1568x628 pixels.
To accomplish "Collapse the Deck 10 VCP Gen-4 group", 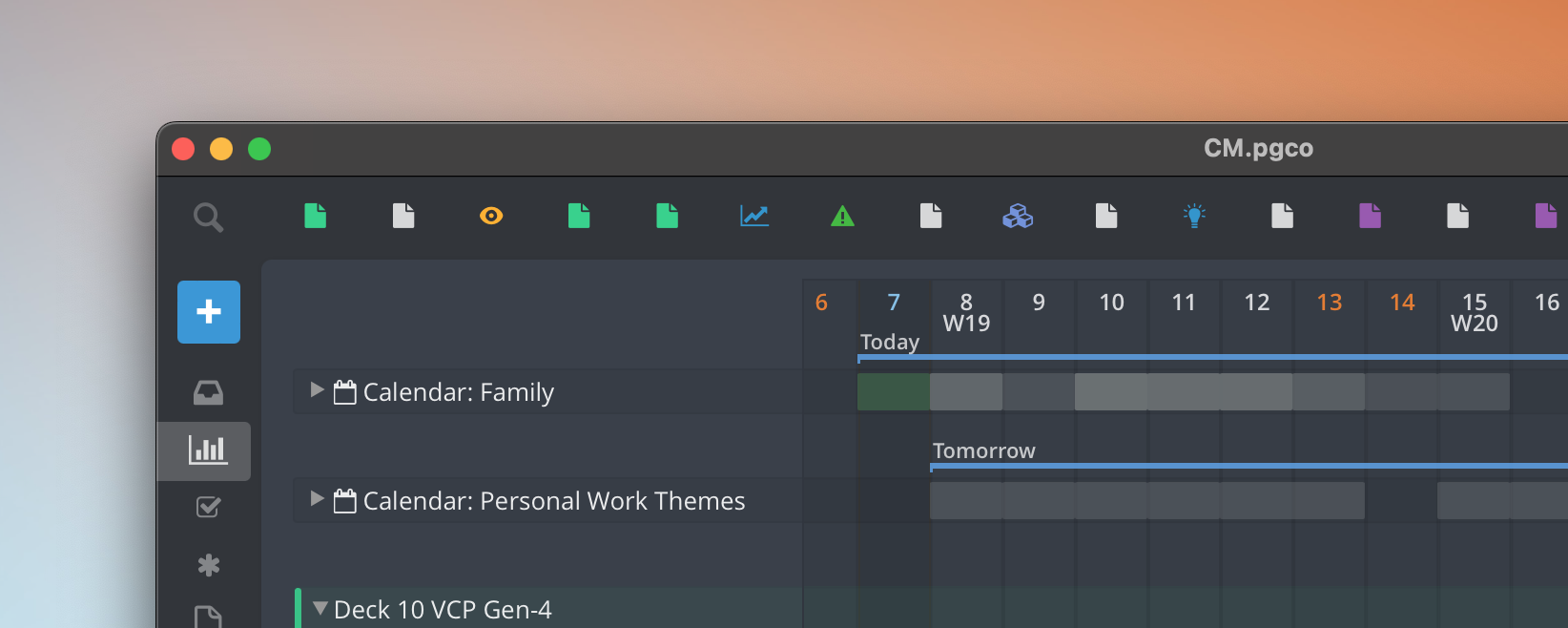I will point(320,608).
